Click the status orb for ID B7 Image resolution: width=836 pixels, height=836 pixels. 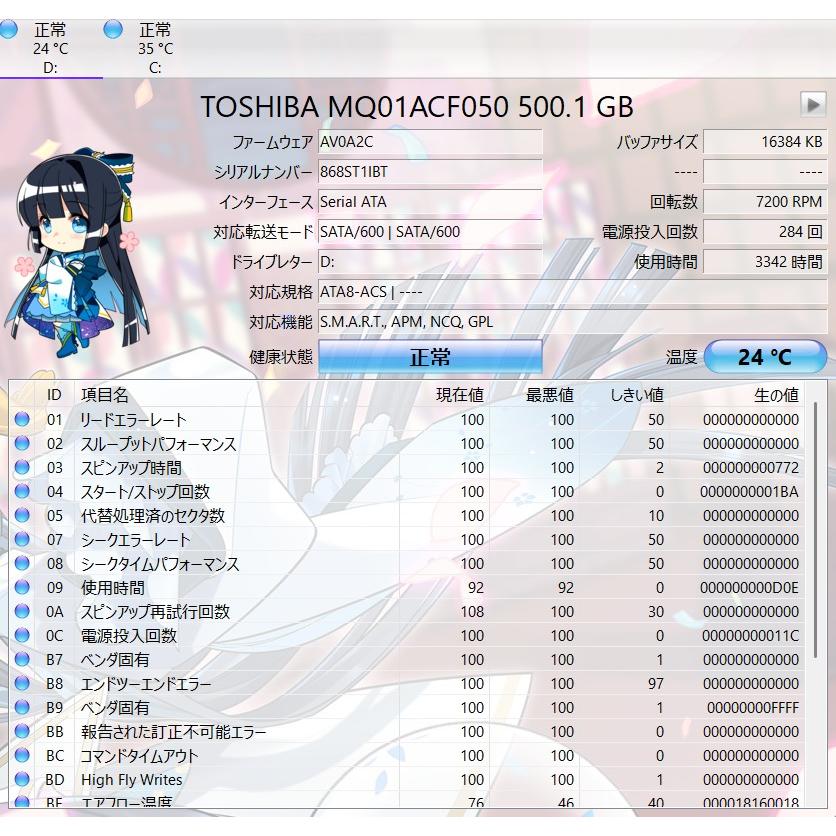point(22,659)
